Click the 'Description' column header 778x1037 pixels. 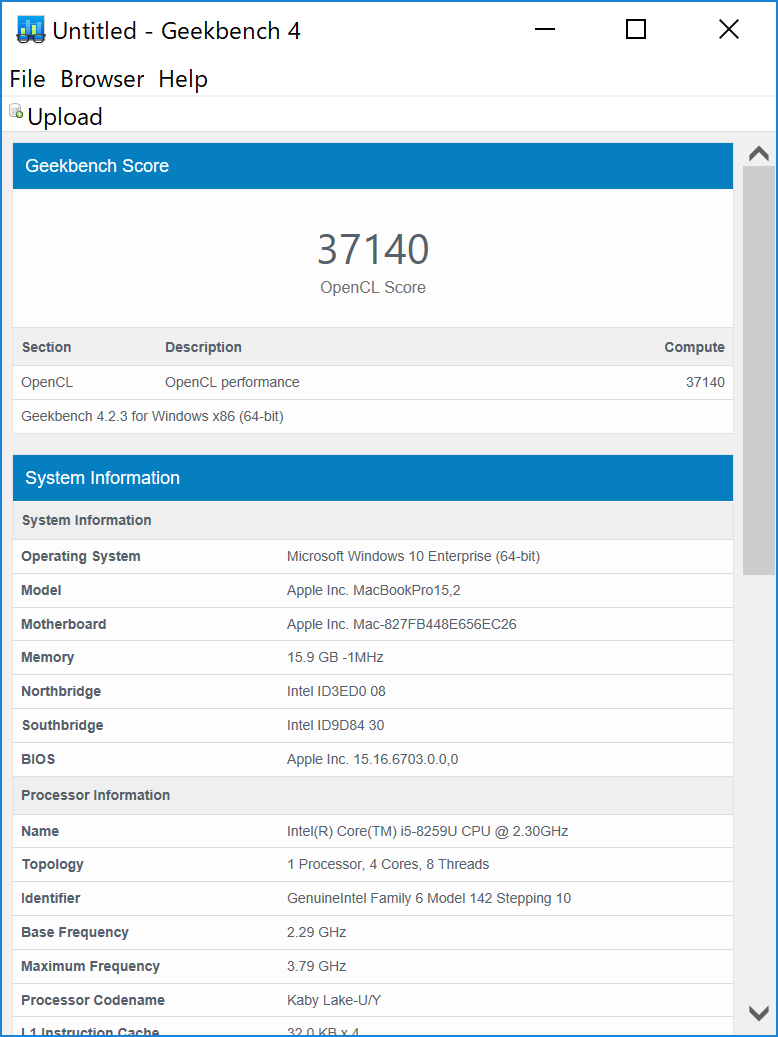tap(203, 347)
